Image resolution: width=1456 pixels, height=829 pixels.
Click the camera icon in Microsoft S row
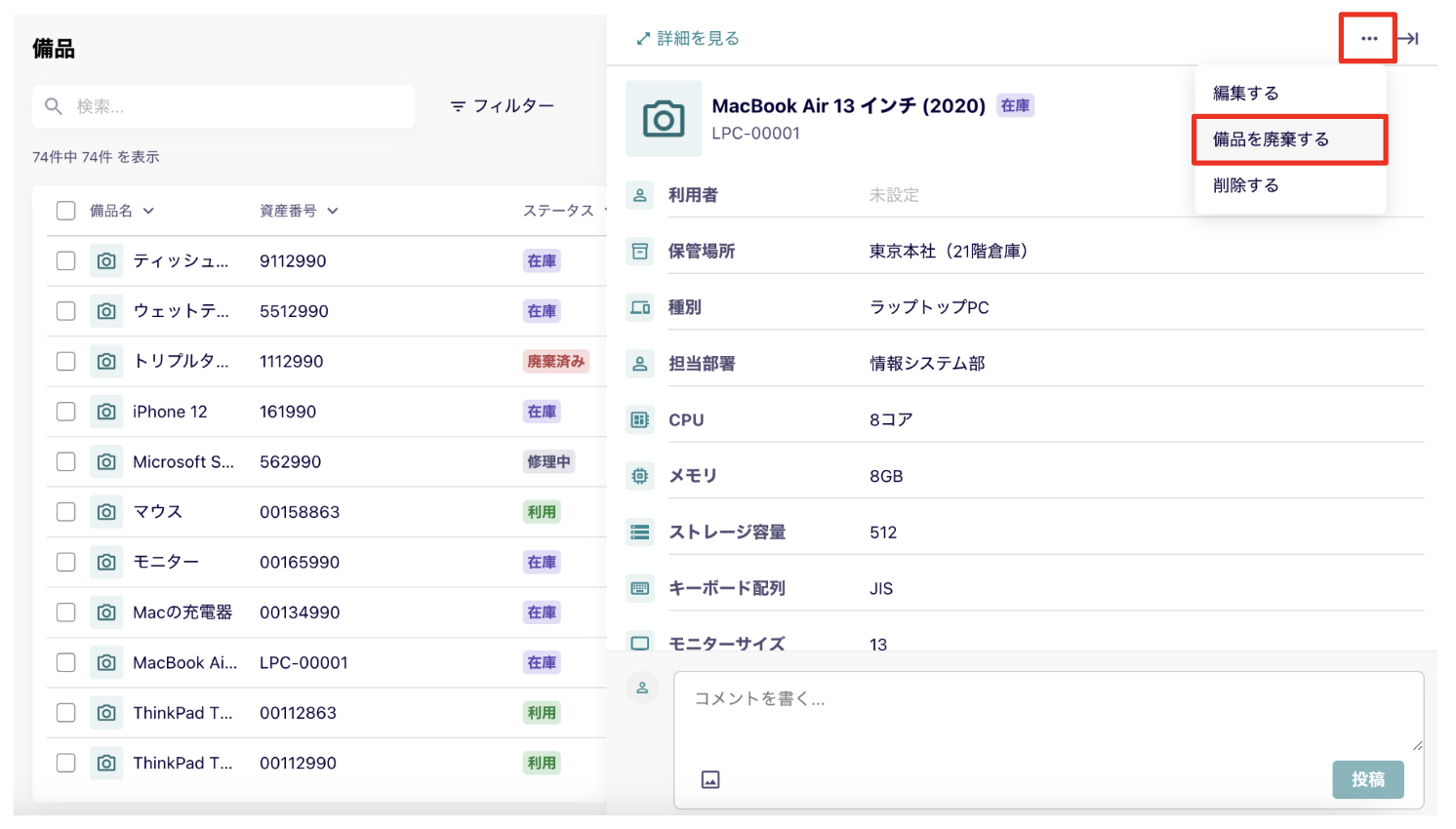click(106, 462)
